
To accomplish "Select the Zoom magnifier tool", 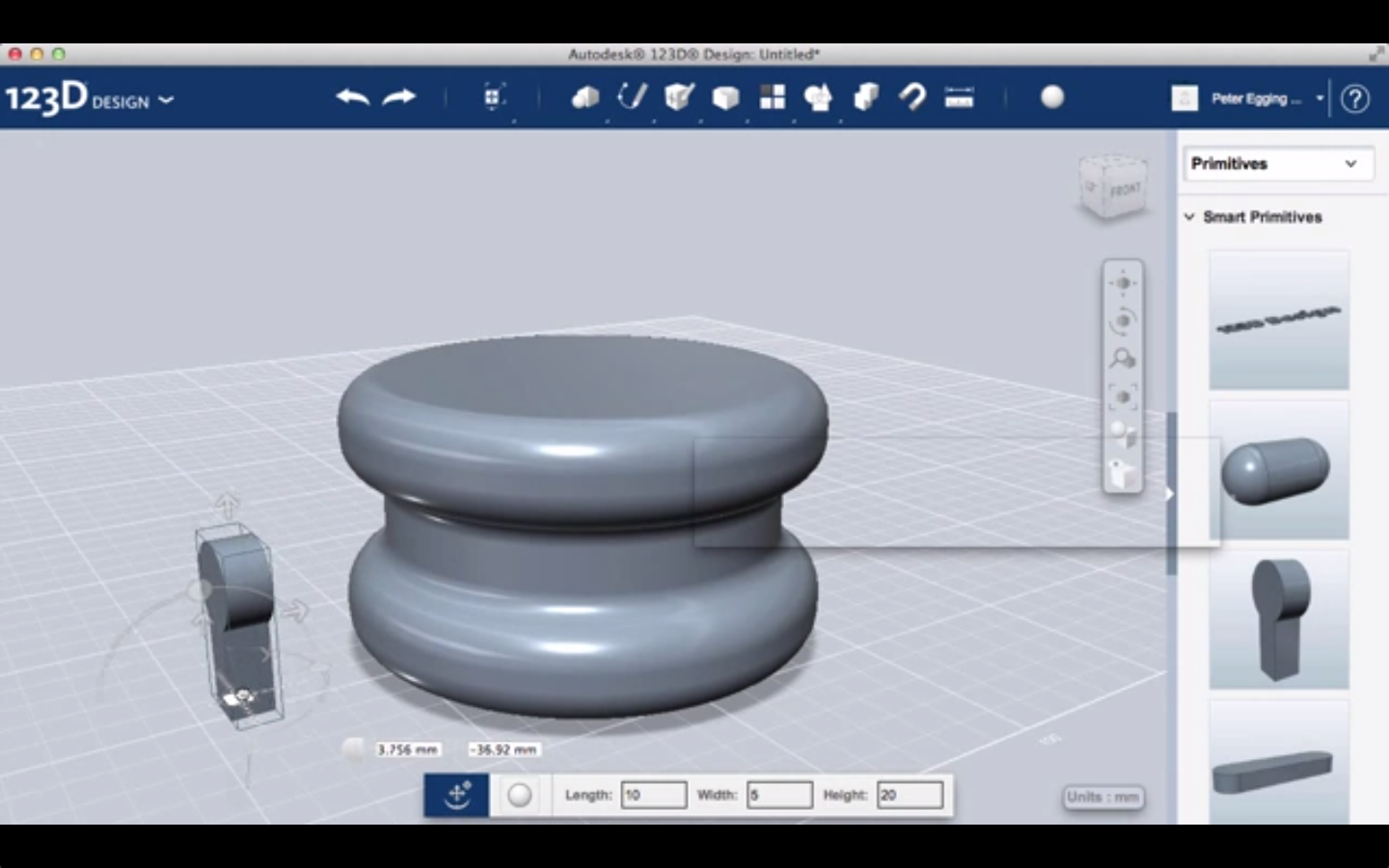I will (x=1123, y=359).
